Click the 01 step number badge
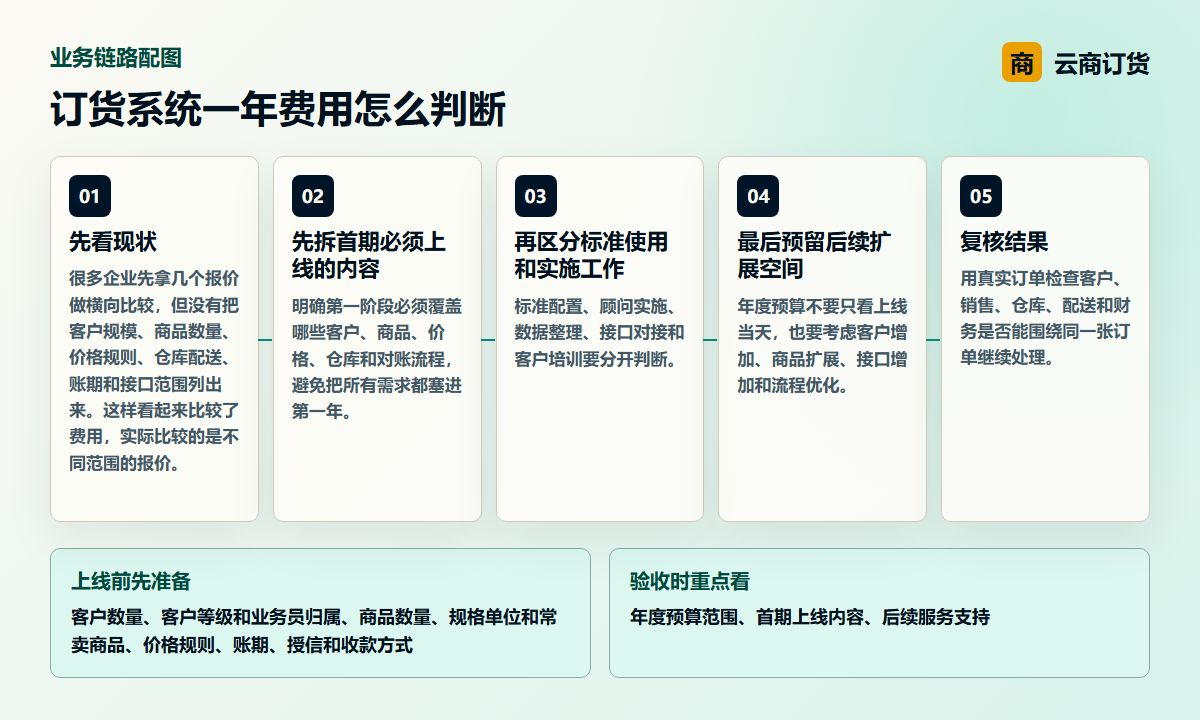The height and width of the screenshot is (720, 1200). (x=90, y=196)
